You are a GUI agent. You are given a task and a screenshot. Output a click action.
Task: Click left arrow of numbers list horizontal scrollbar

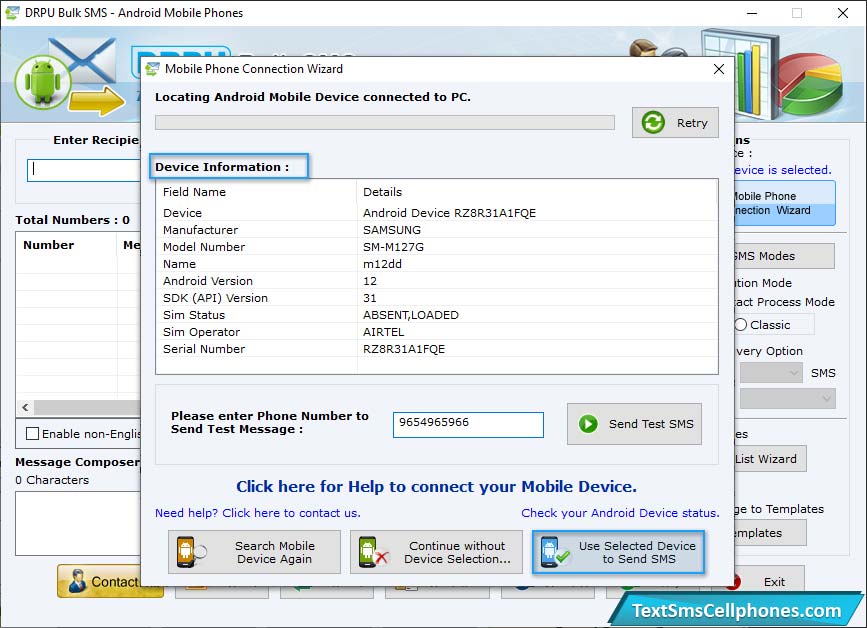click(25, 407)
